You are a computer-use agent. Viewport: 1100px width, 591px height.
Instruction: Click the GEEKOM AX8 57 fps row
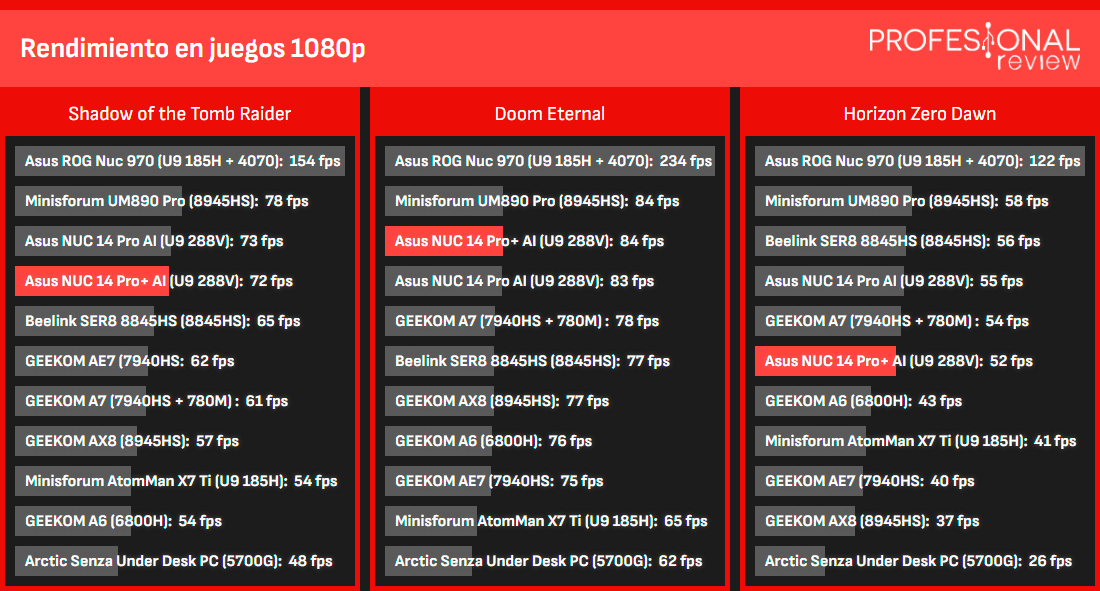pos(180,441)
